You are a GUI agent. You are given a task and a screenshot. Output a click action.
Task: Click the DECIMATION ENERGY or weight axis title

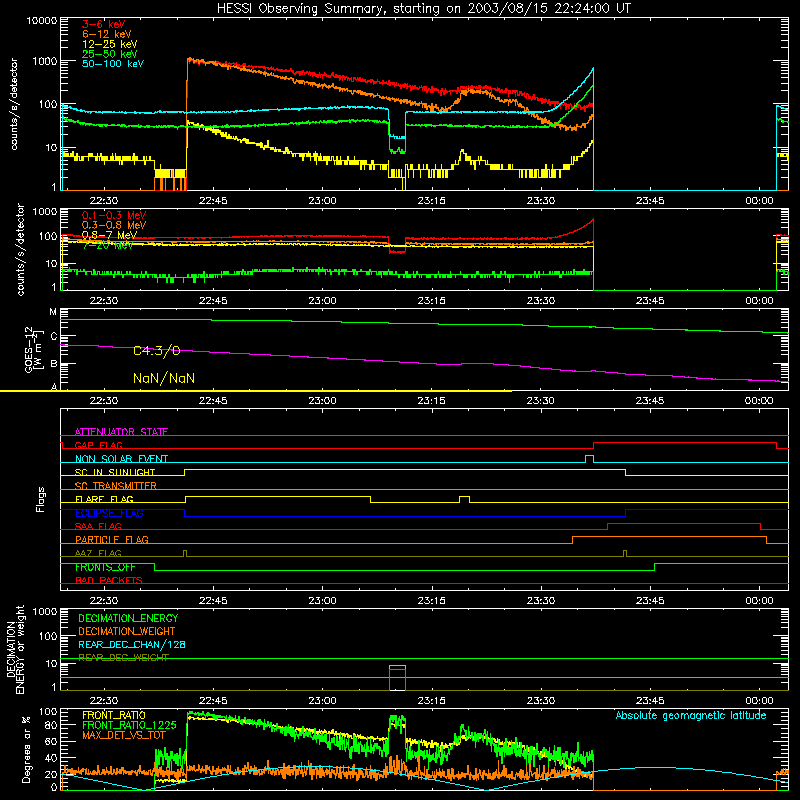[x=15, y=649]
